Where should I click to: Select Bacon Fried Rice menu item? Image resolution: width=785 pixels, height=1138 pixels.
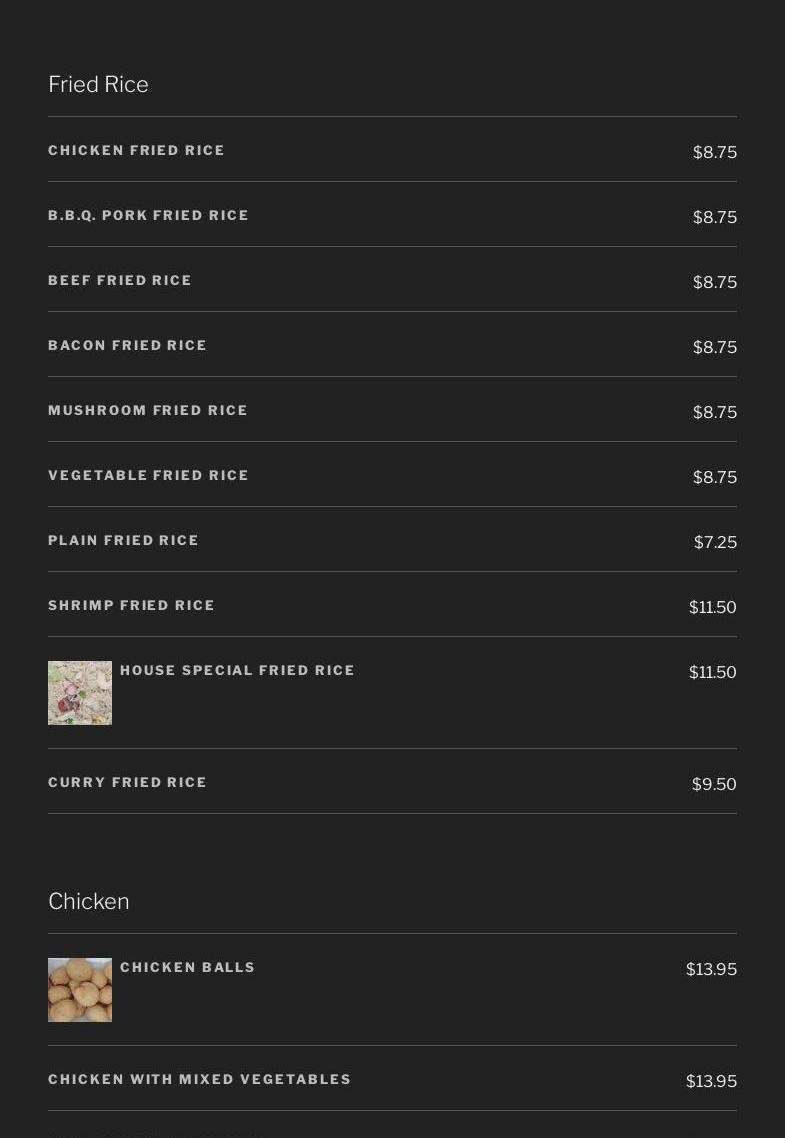127,346
